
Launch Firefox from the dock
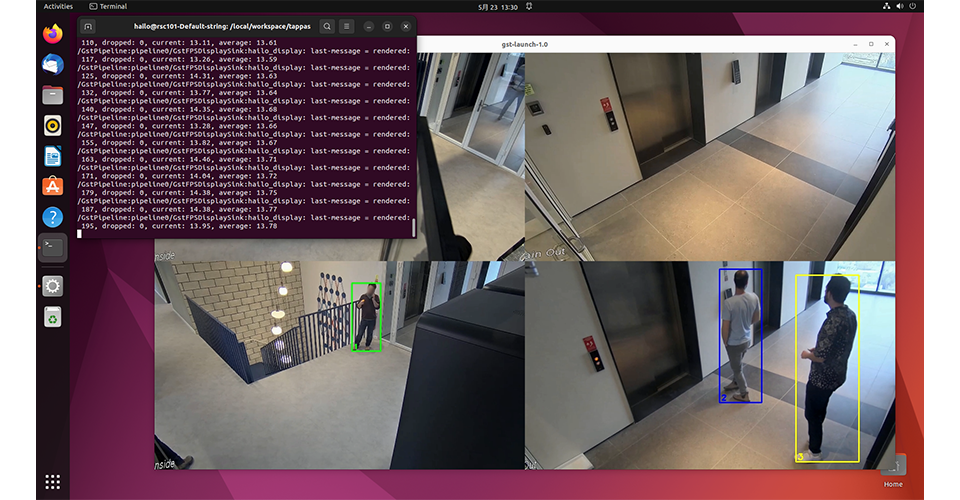tap(52, 33)
